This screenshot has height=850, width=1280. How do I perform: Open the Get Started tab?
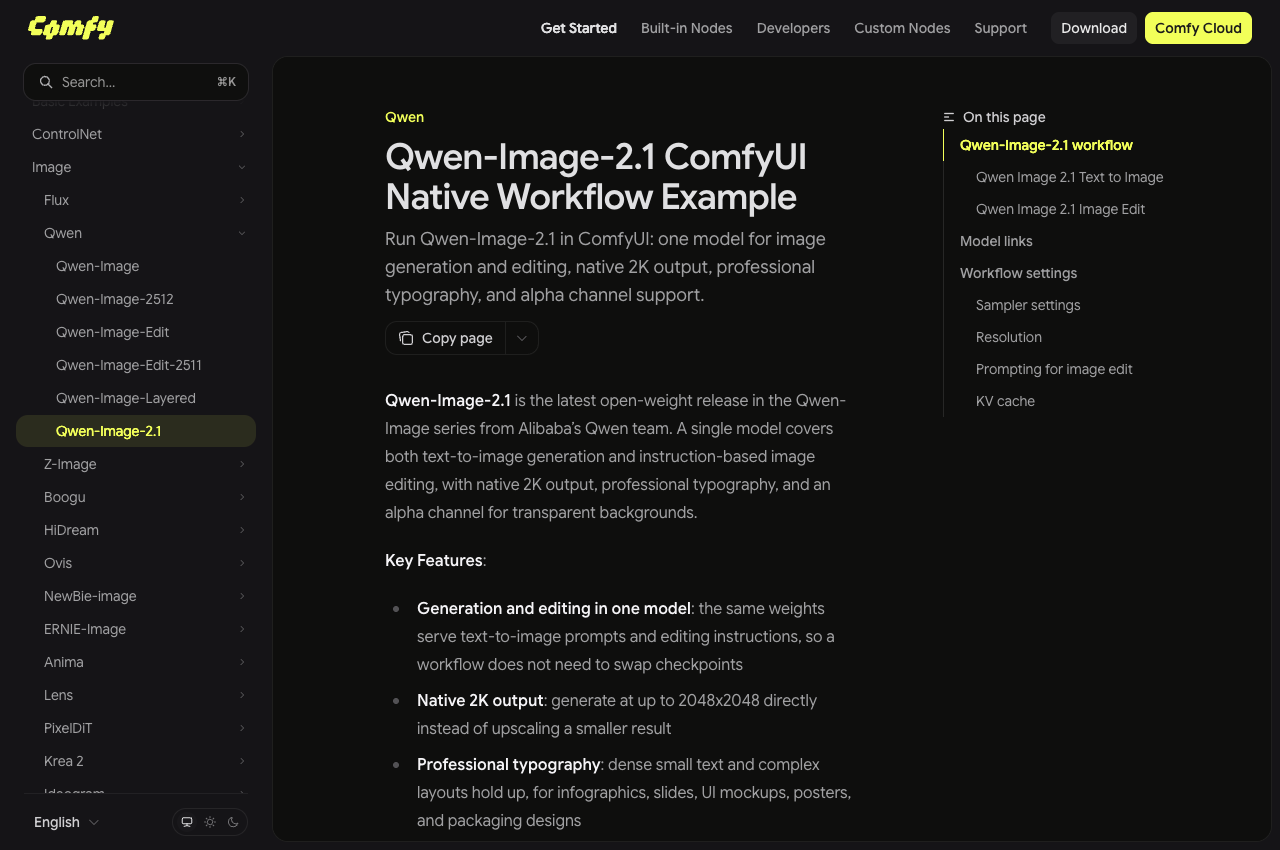[x=579, y=28]
